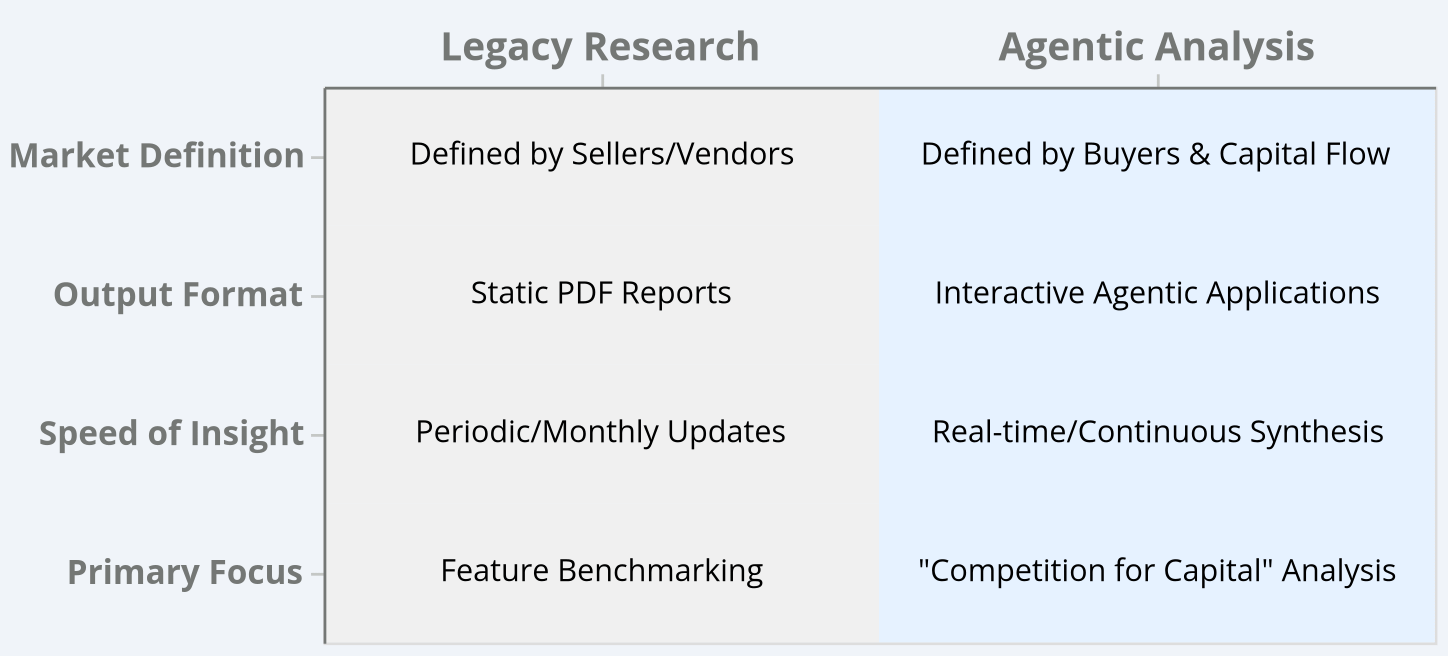Viewport: 1448px width, 656px height.
Task: Click the Primary Focus row label
Action: point(185,573)
